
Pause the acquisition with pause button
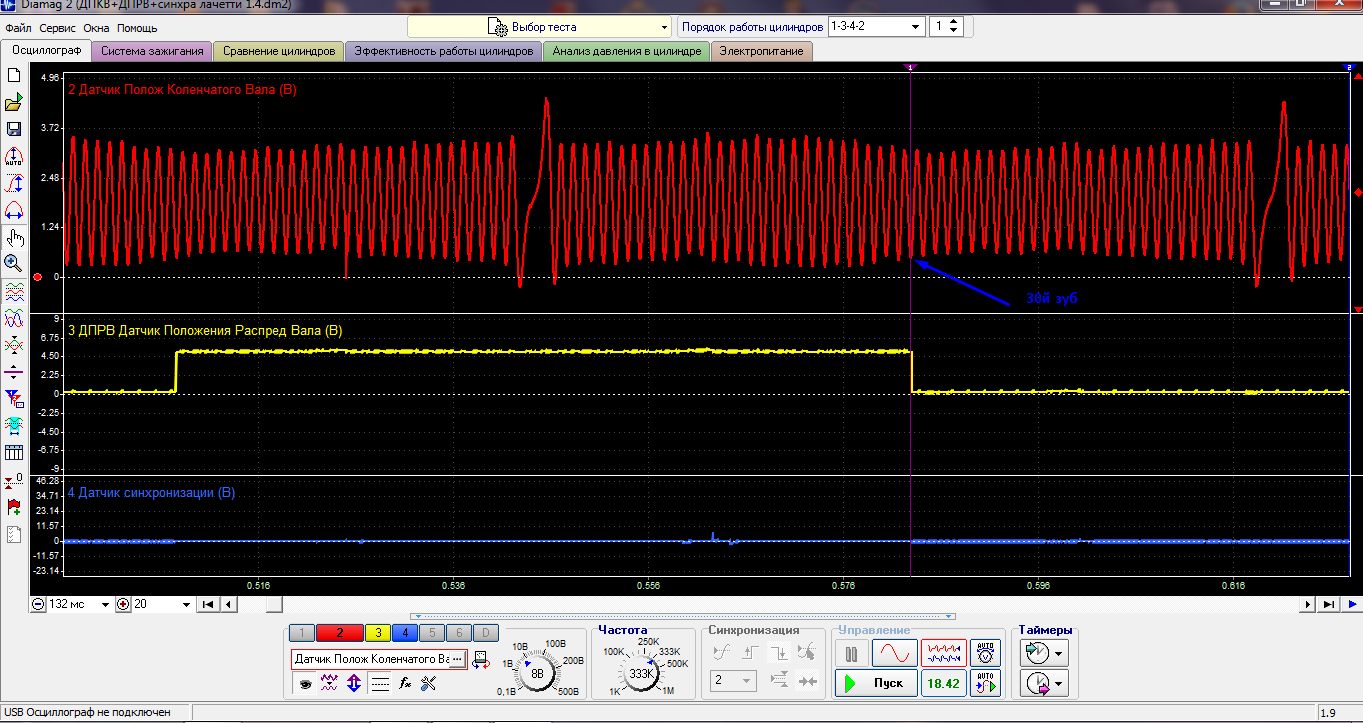click(852, 654)
